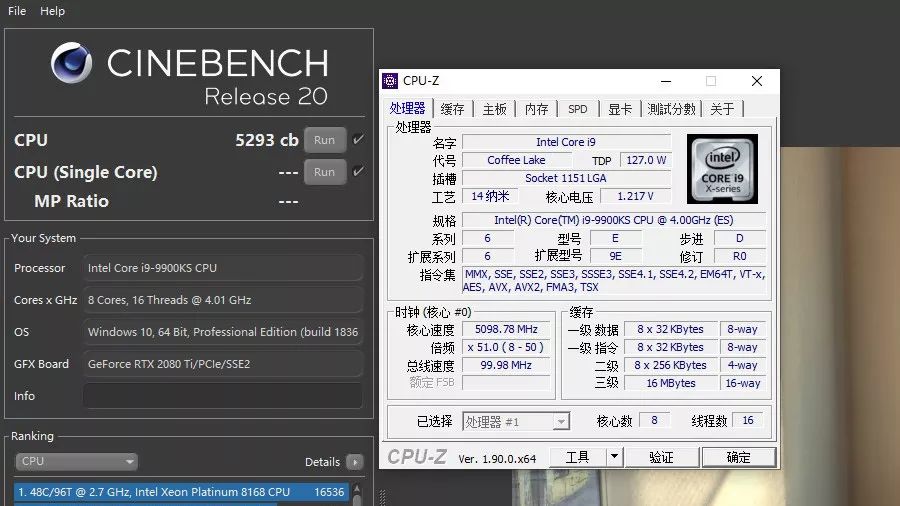Switch to the 缓存 tab in CPU-Z

(x=452, y=109)
